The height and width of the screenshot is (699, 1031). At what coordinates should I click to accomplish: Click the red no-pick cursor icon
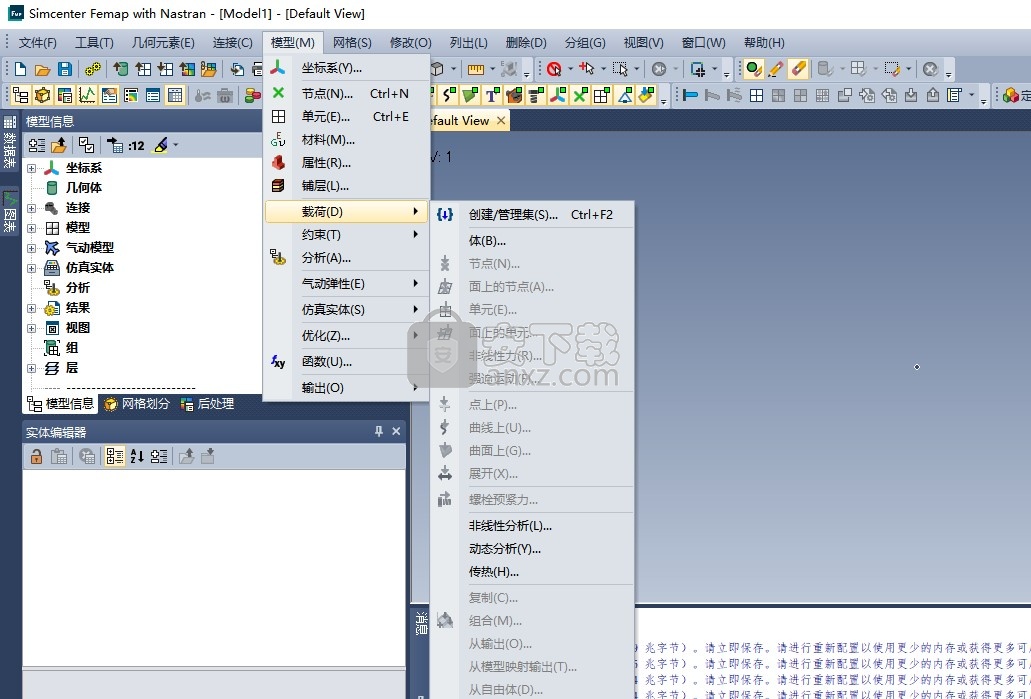point(554,69)
